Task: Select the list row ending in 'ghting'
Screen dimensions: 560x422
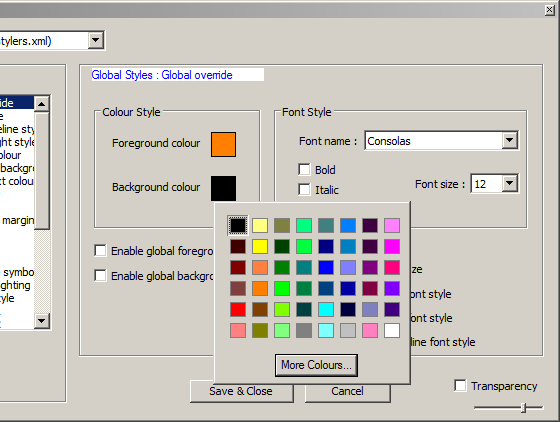Action: (17, 285)
